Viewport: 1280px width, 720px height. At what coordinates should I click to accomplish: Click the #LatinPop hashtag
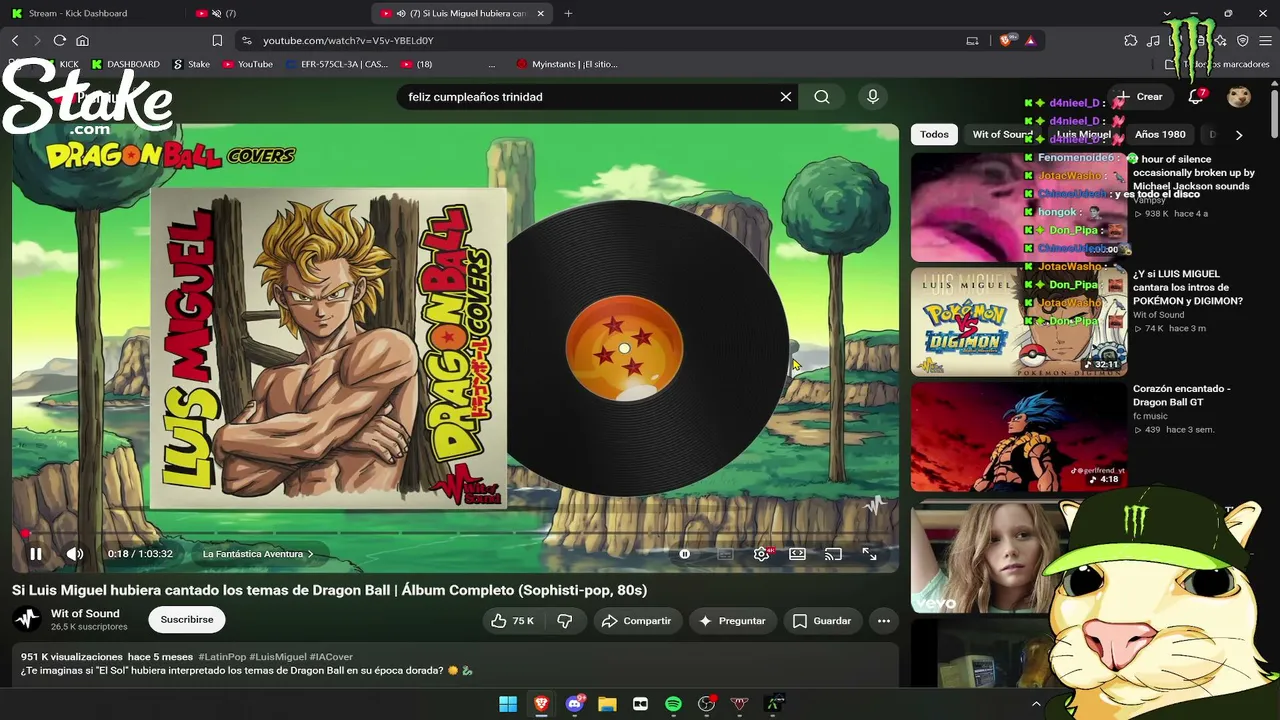click(x=222, y=657)
